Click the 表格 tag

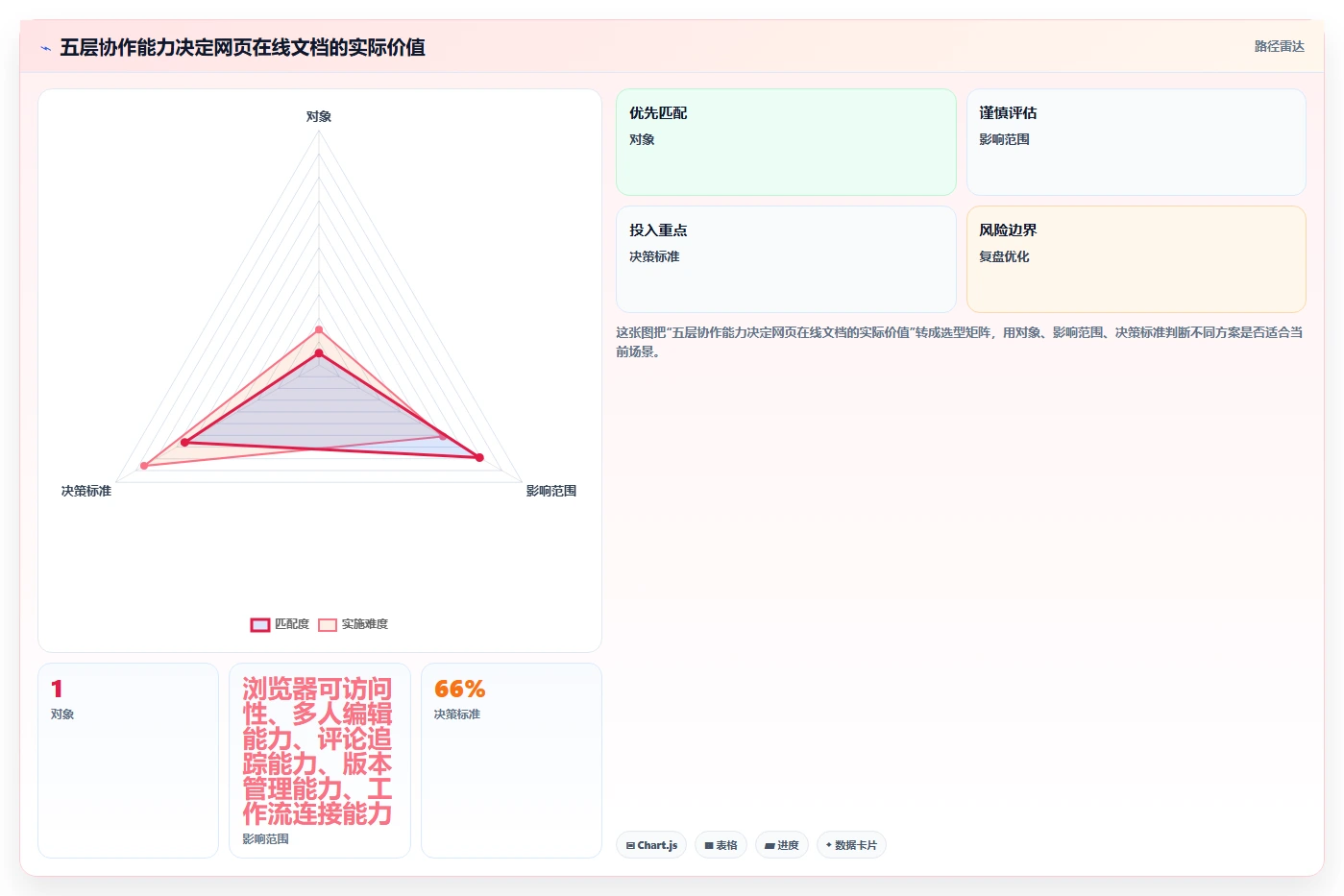pyautogui.click(x=721, y=845)
